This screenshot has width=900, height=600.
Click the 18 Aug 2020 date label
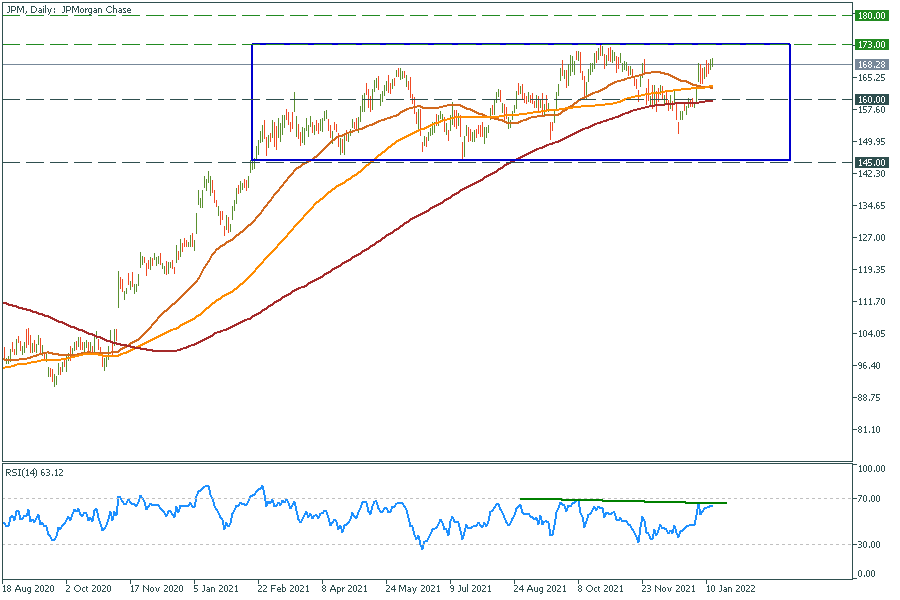click(x=26, y=590)
